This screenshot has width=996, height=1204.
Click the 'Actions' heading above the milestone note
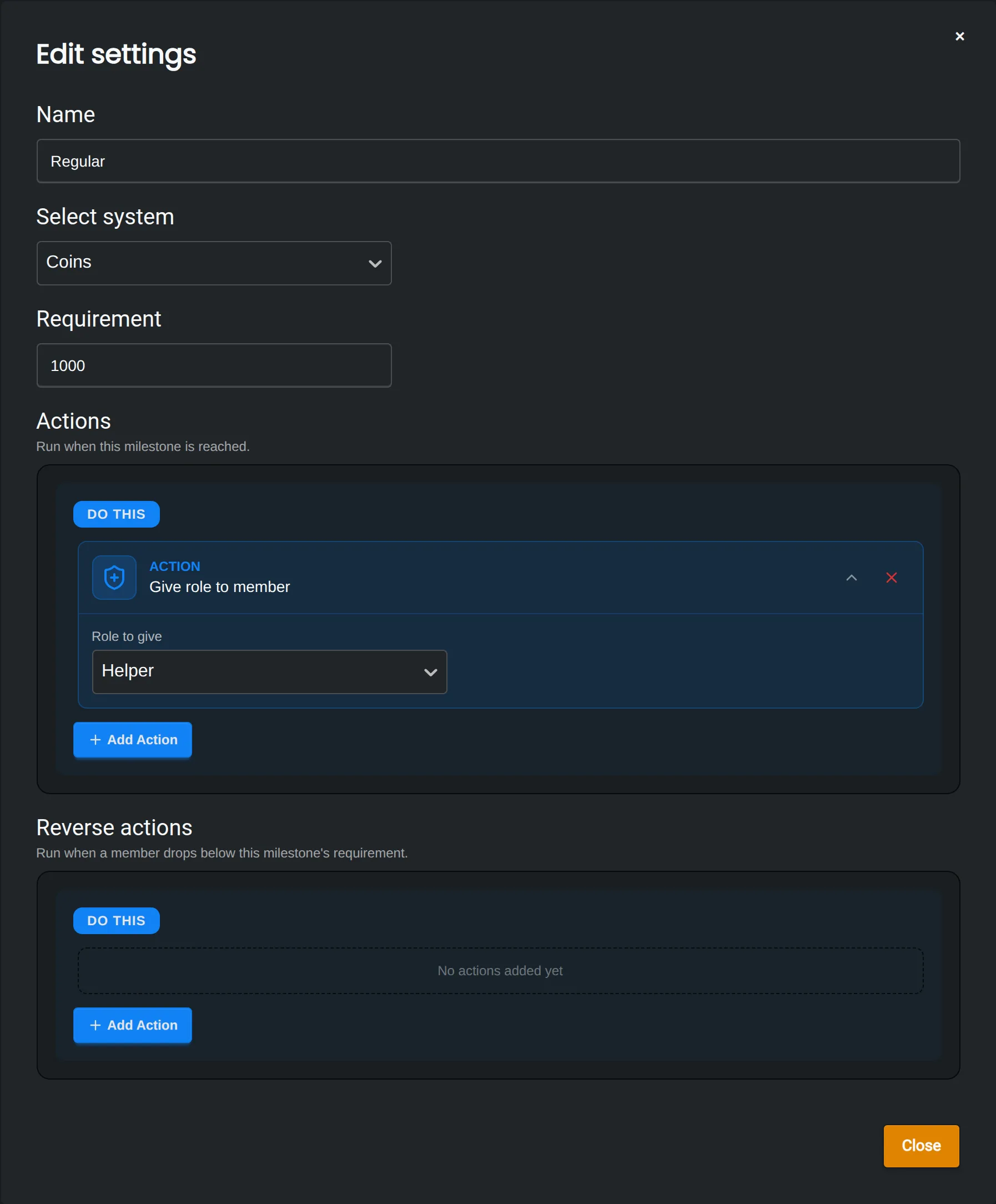(x=73, y=422)
